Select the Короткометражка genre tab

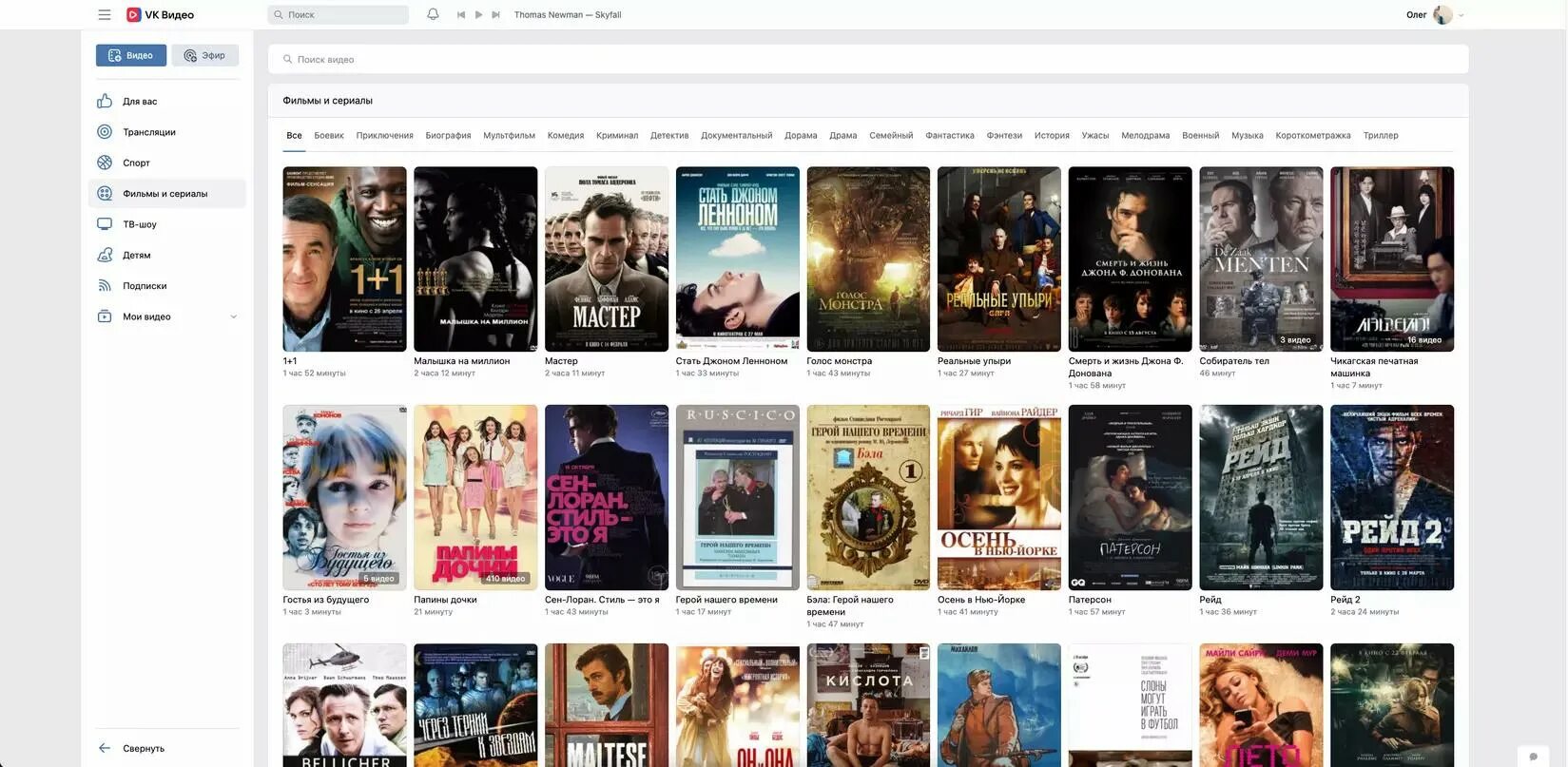tap(1313, 135)
